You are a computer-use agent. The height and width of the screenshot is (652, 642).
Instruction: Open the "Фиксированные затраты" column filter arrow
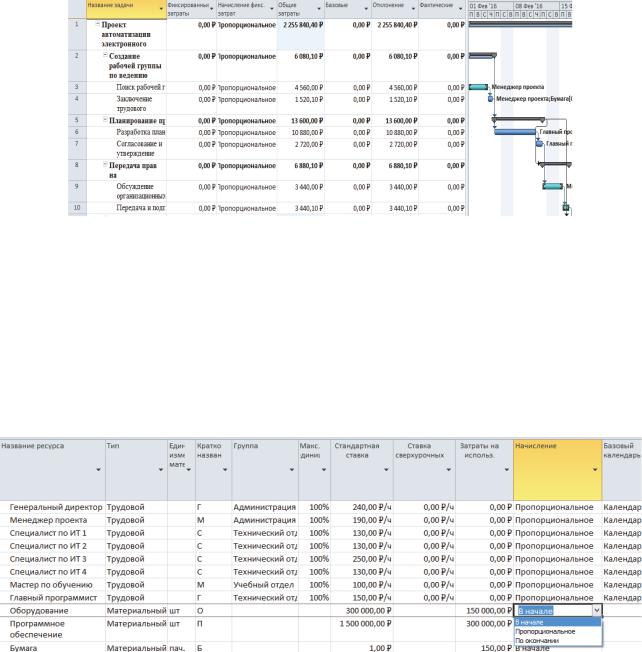212,9
